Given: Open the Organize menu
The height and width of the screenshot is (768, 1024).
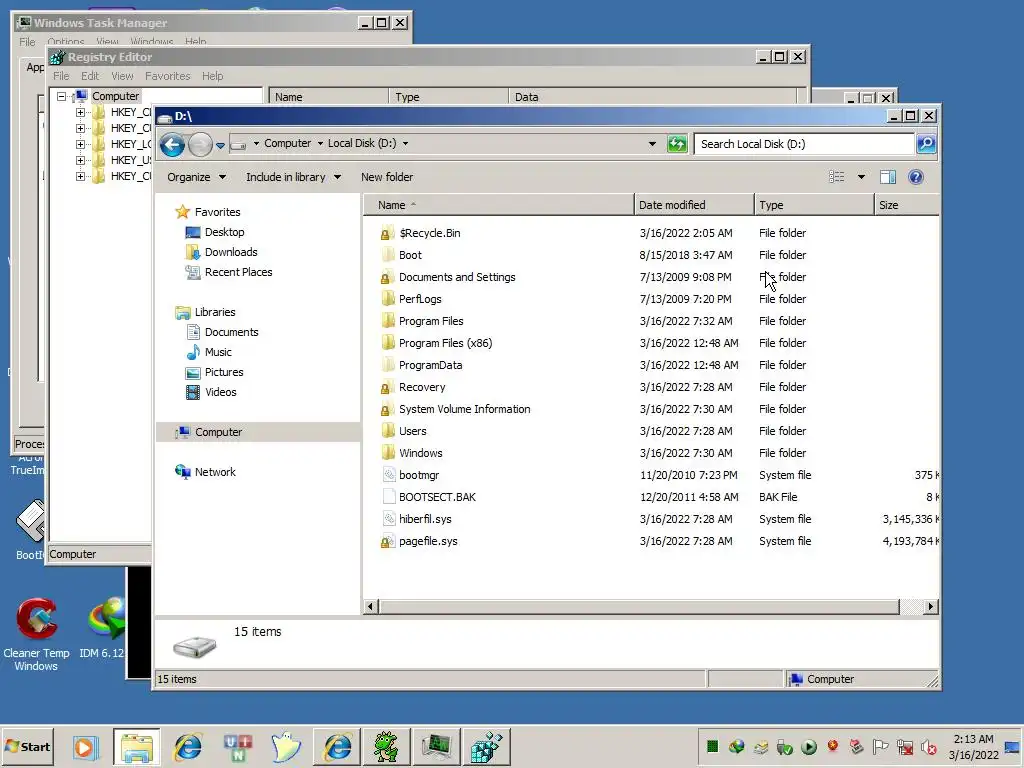Looking at the screenshot, I should (196, 177).
